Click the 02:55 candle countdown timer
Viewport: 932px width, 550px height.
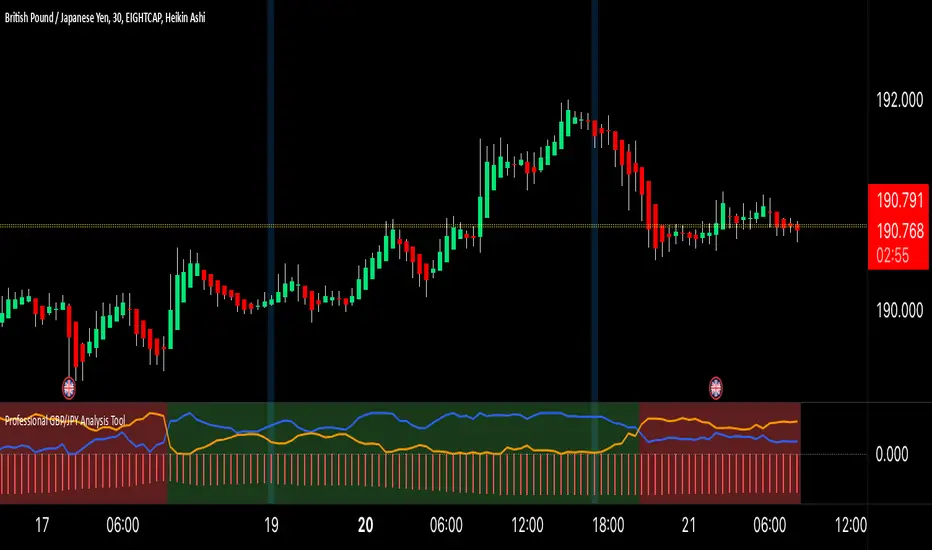pos(892,256)
